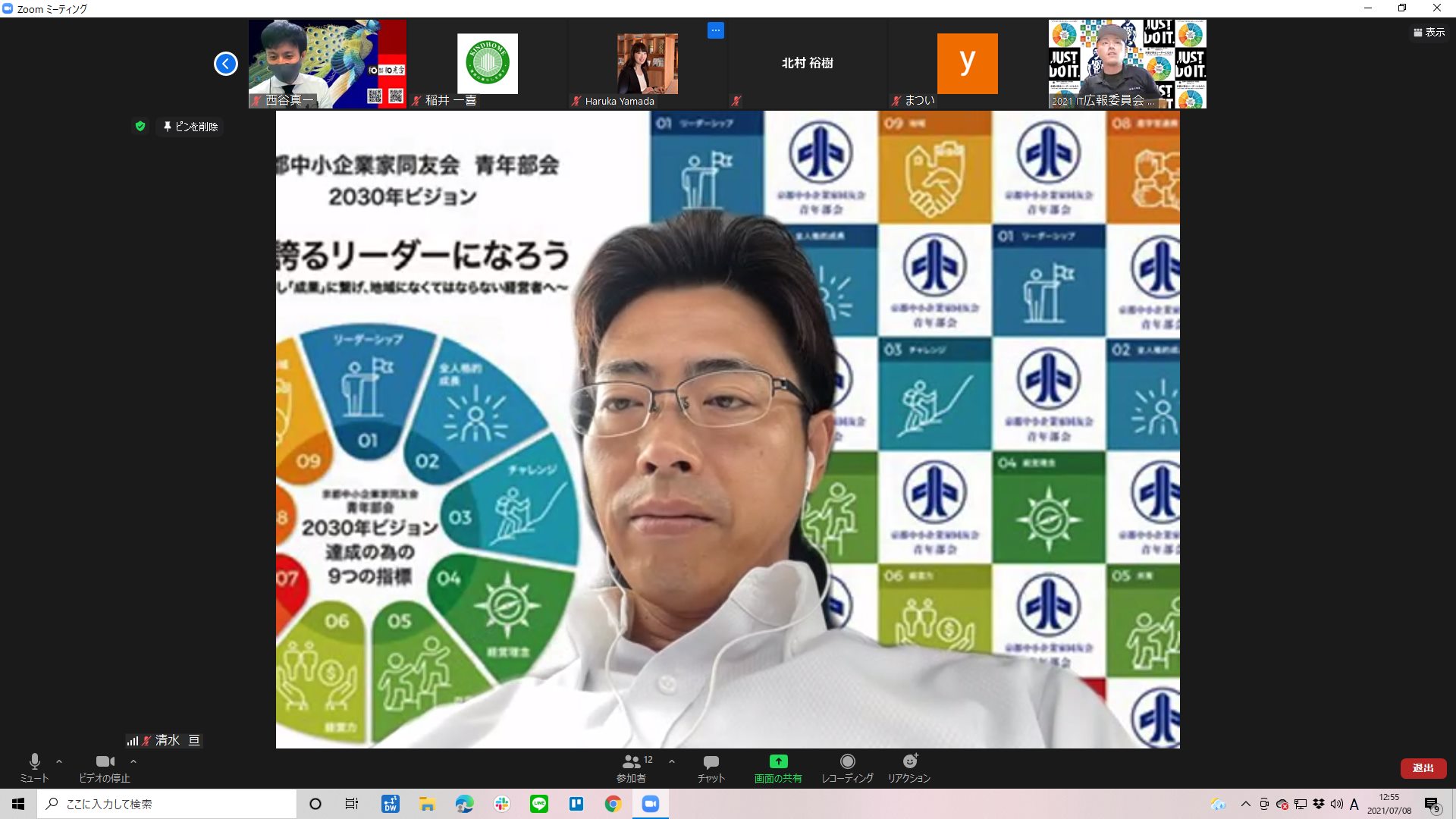
Task: Open network tray icon
Action: [1301, 804]
